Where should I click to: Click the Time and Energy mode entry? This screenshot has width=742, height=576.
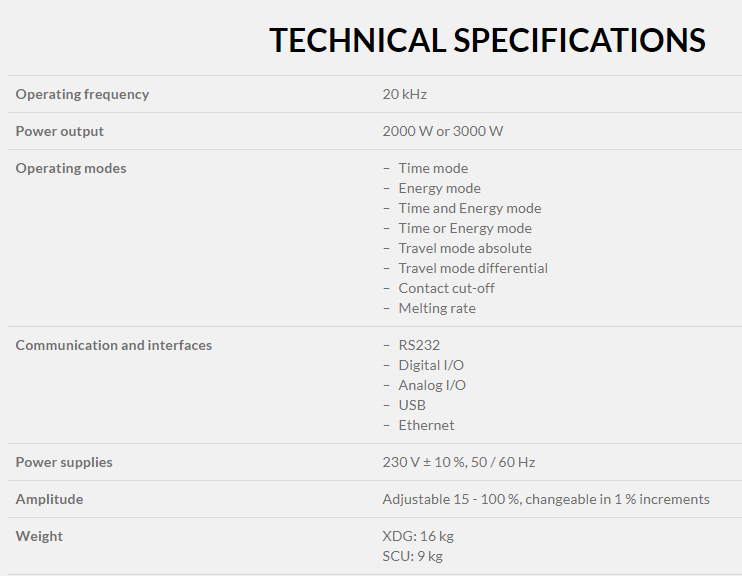pos(469,208)
